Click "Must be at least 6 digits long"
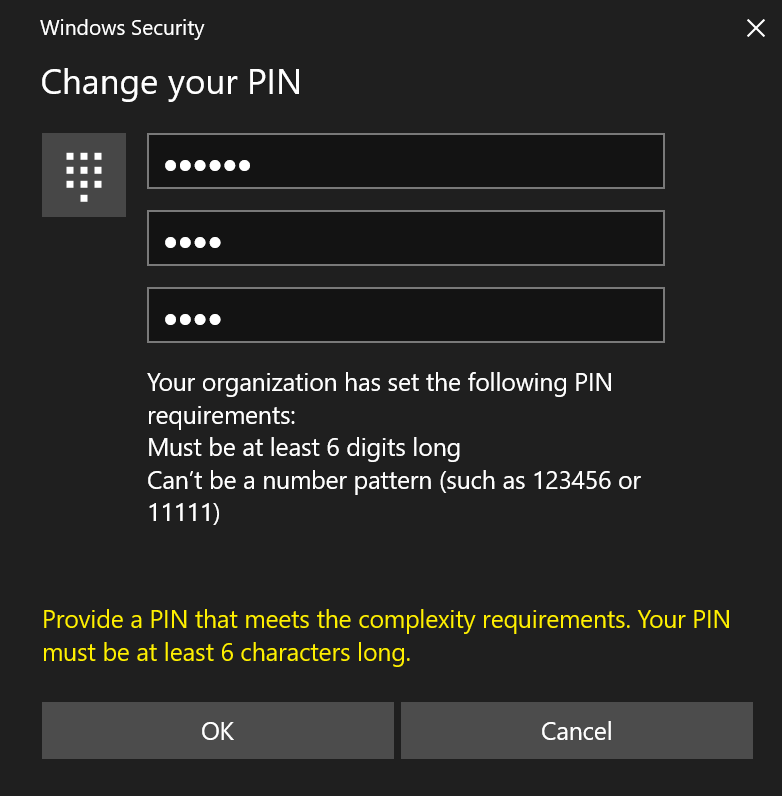782x796 pixels. 304,447
